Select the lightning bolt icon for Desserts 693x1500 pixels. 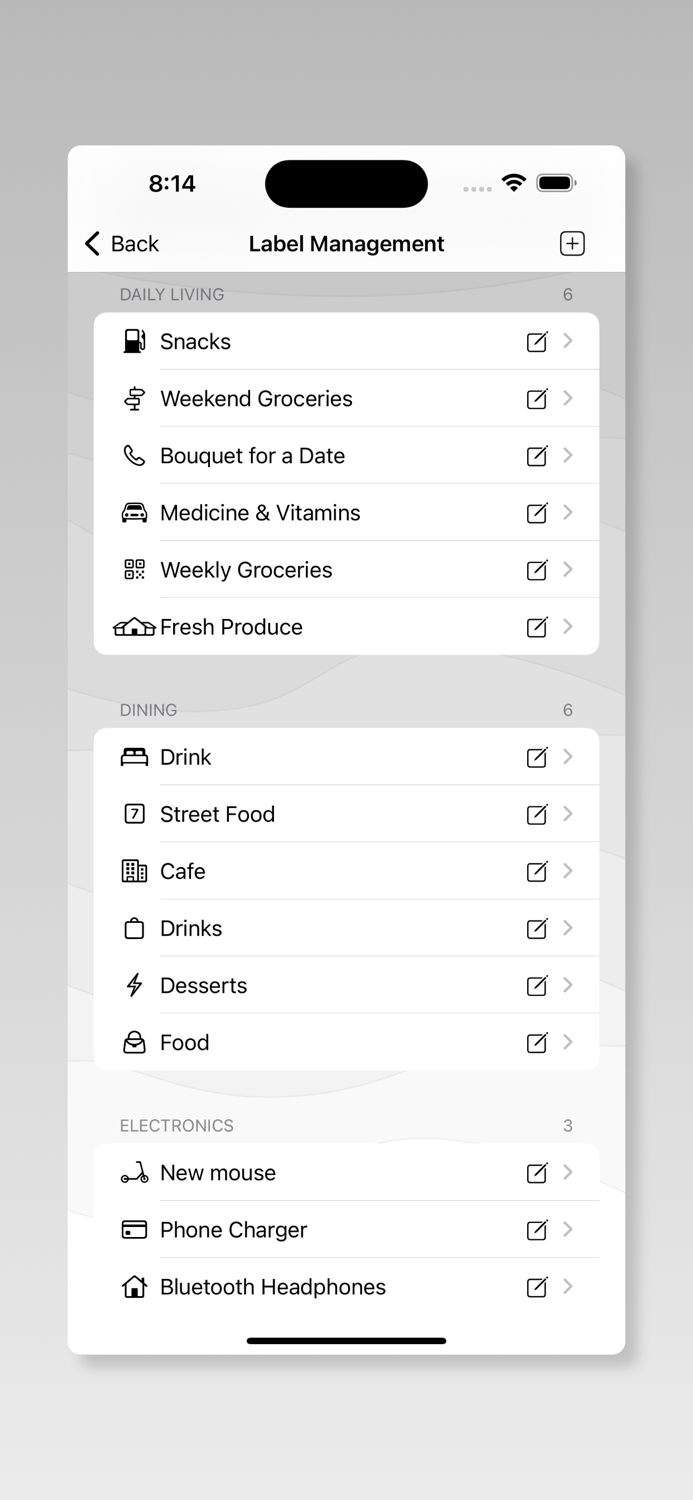(133, 985)
